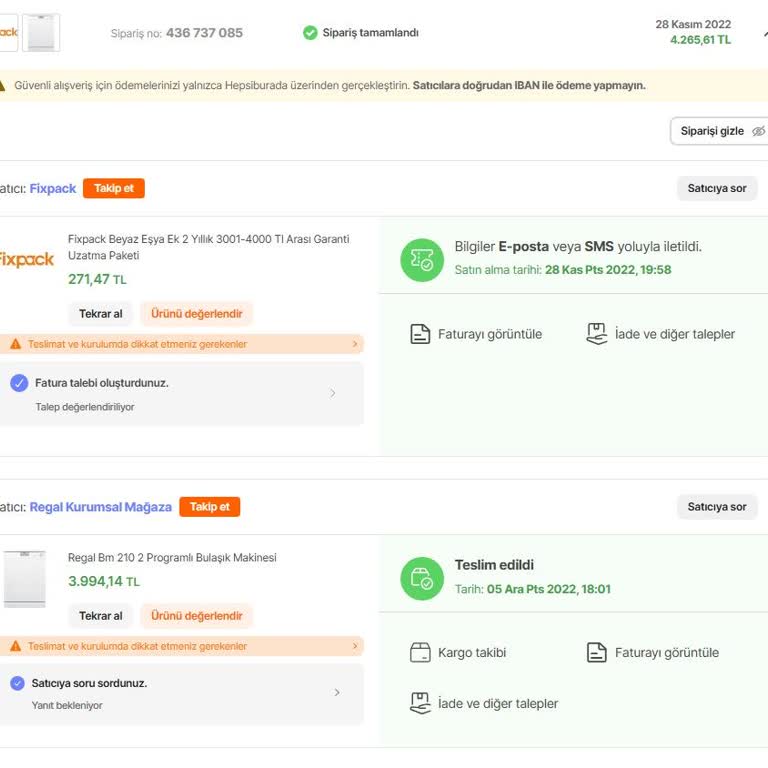Click Ürünü değerlendir for Regal dishwasher

[x=196, y=616]
